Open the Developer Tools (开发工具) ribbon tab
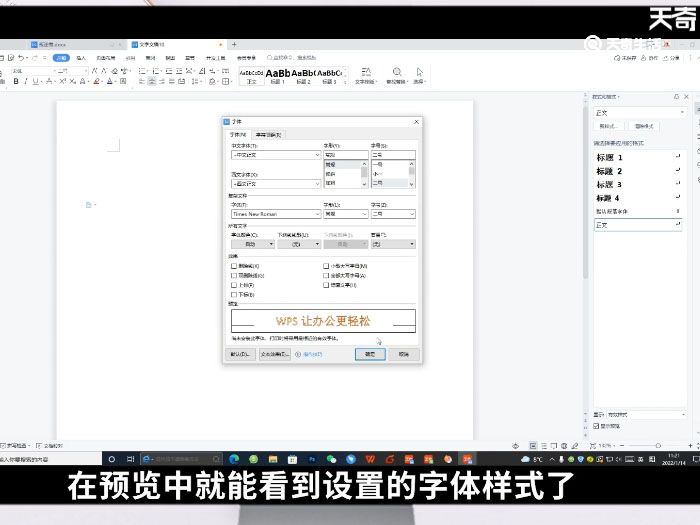 [216, 58]
